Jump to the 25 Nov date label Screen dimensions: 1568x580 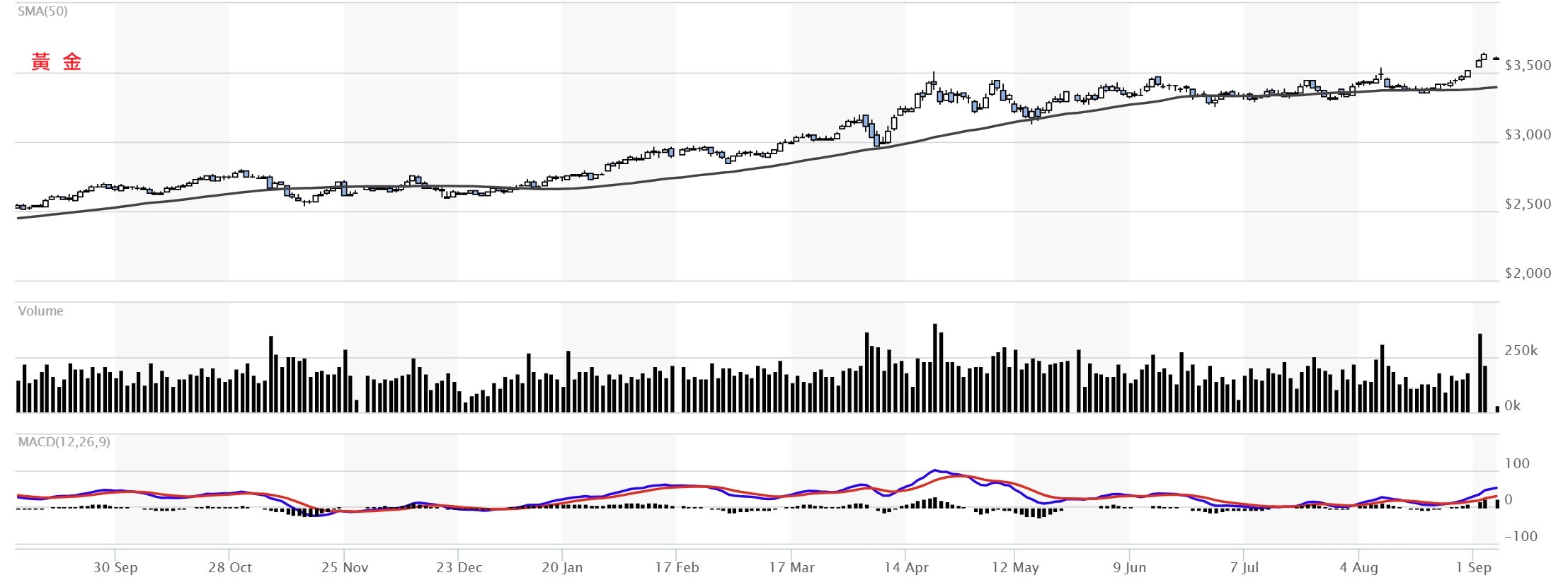click(x=345, y=567)
